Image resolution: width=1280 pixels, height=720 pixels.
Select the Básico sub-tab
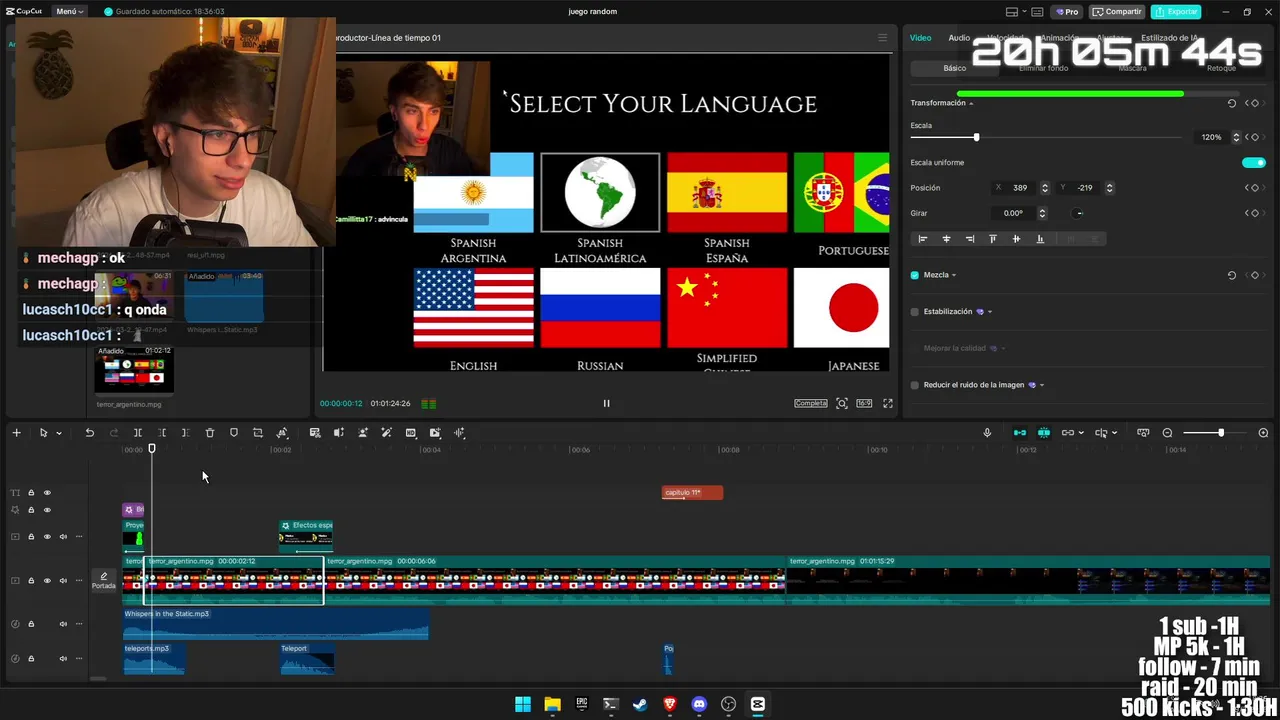[x=955, y=68]
